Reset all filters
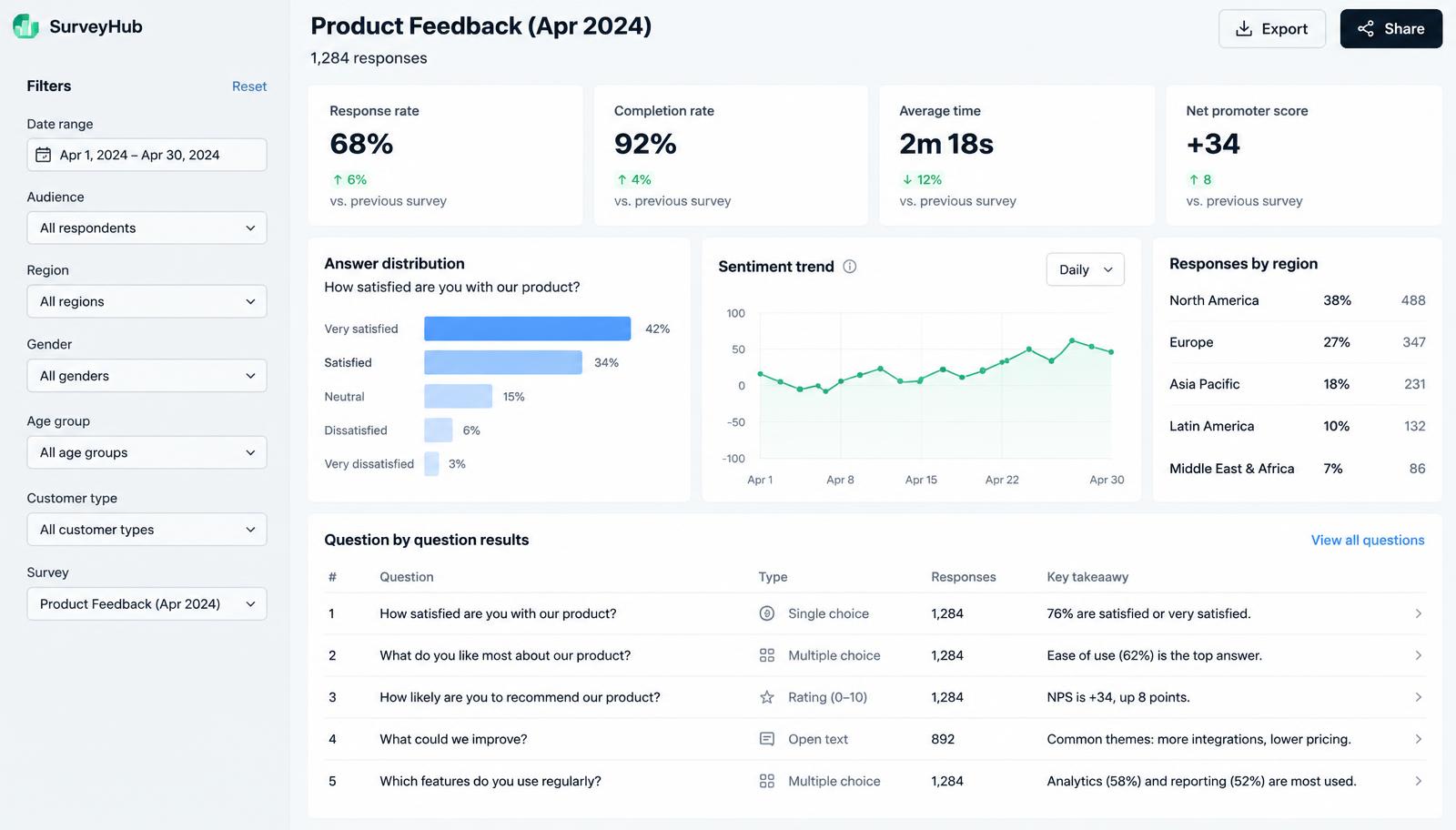 pyautogui.click(x=249, y=86)
